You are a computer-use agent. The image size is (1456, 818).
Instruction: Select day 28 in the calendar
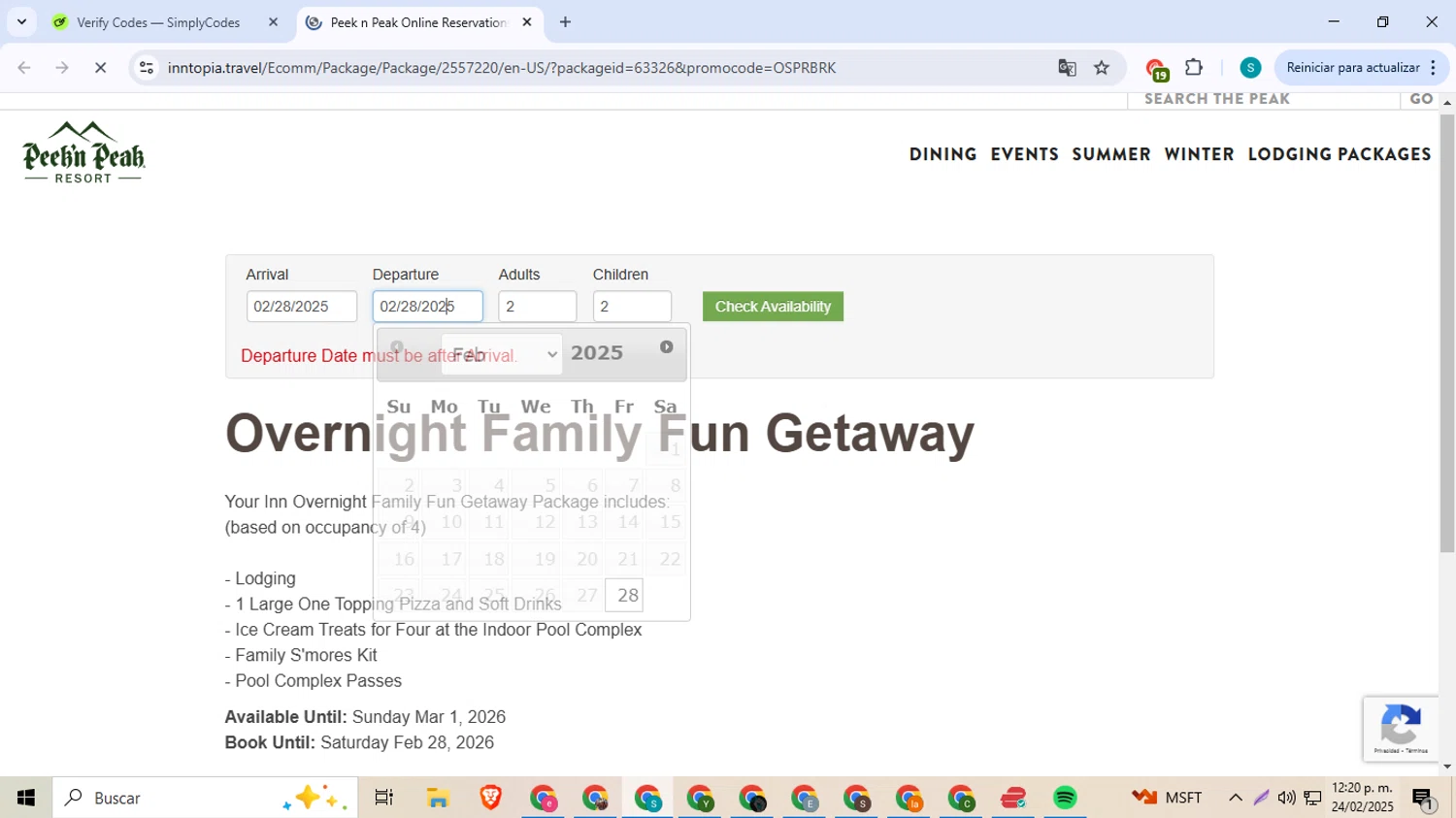coord(624,595)
